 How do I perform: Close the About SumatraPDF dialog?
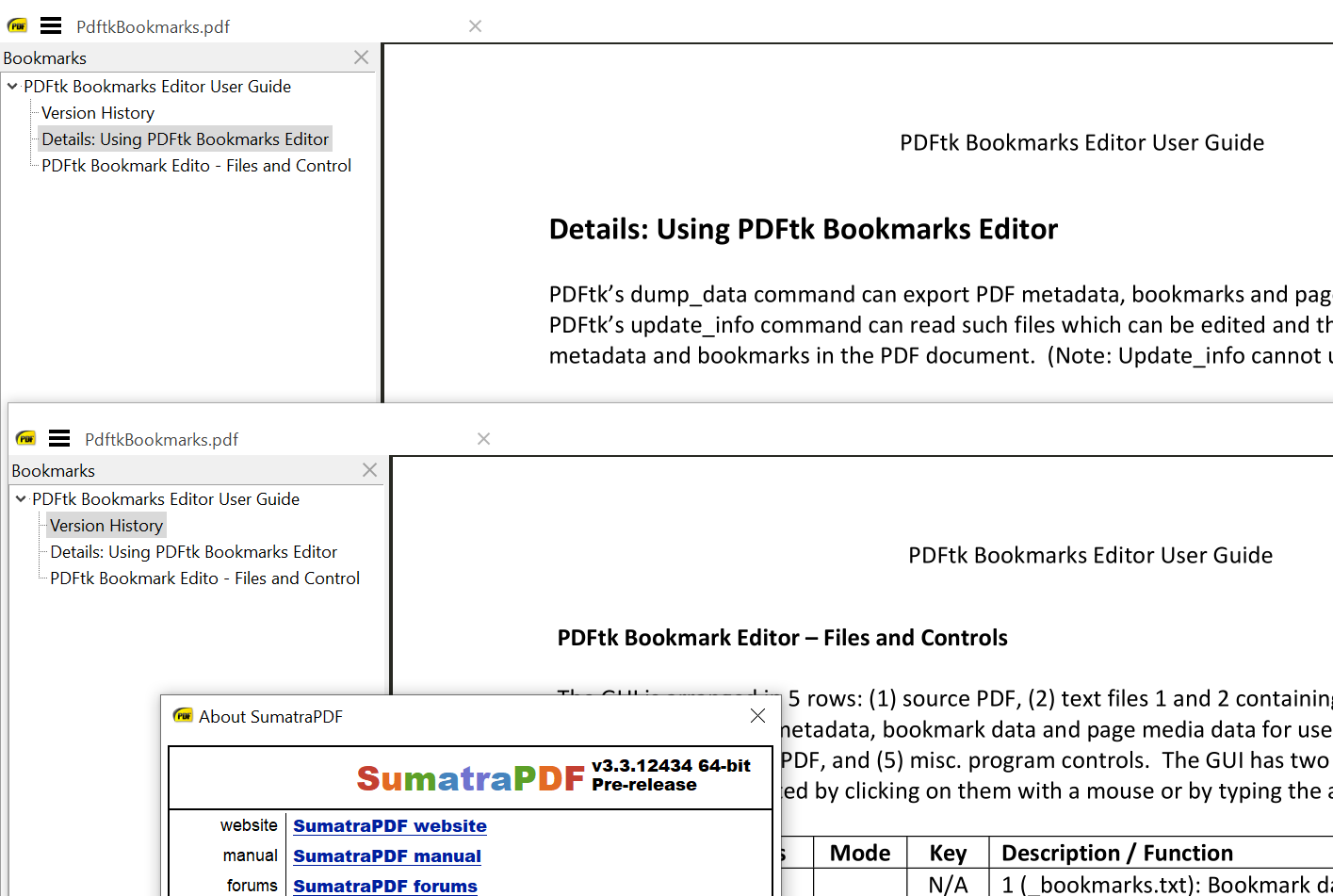pos(757,716)
